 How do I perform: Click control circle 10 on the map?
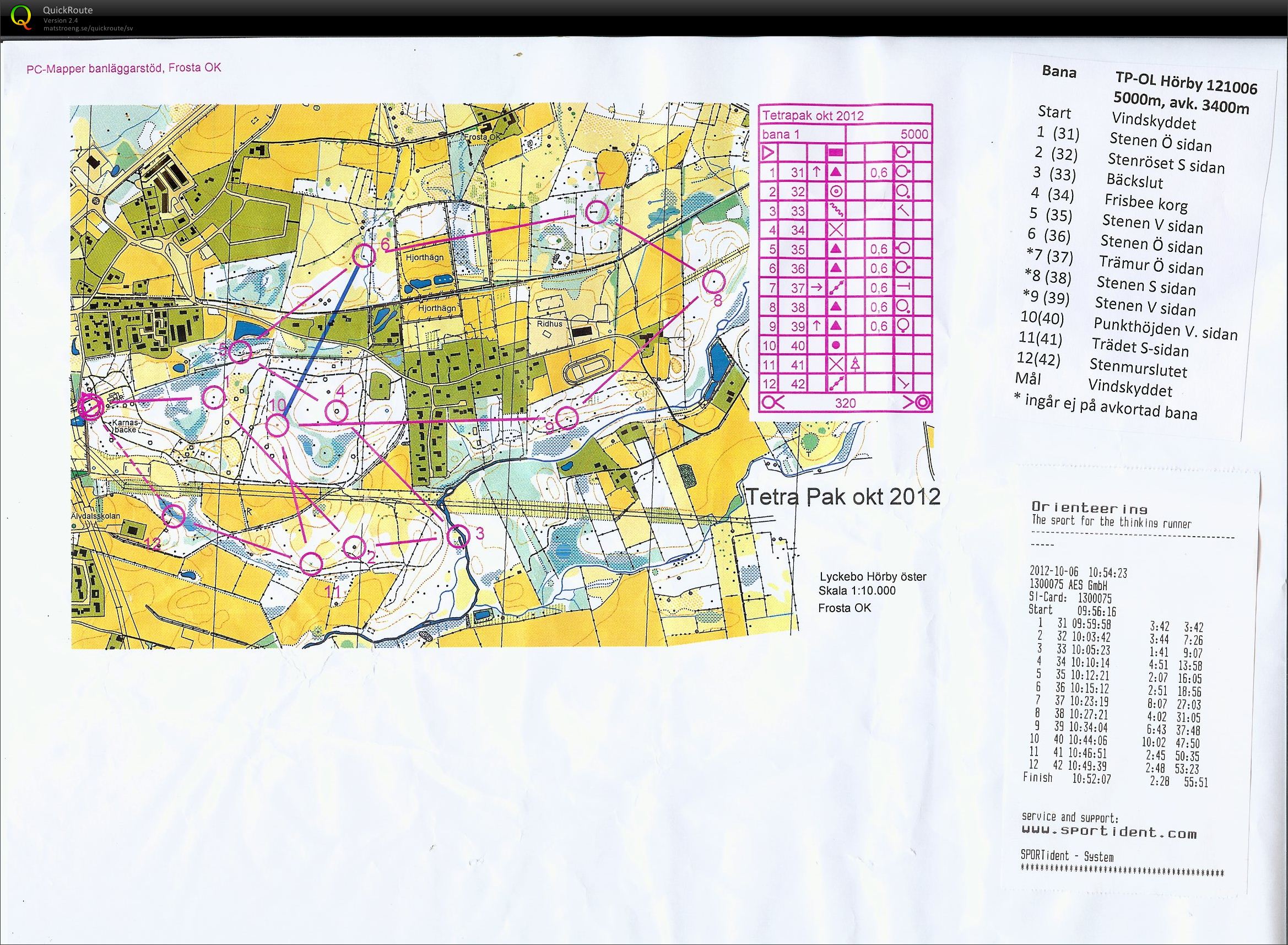[x=278, y=425]
